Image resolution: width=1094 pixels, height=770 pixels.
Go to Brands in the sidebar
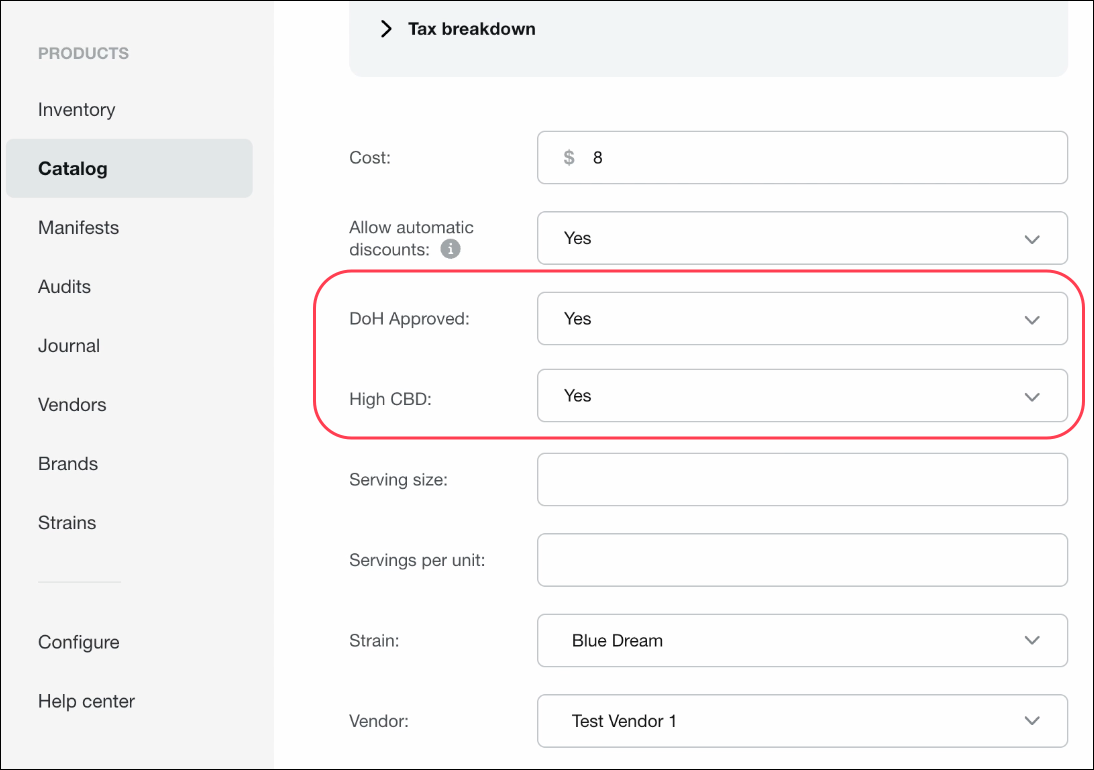click(x=68, y=464)
